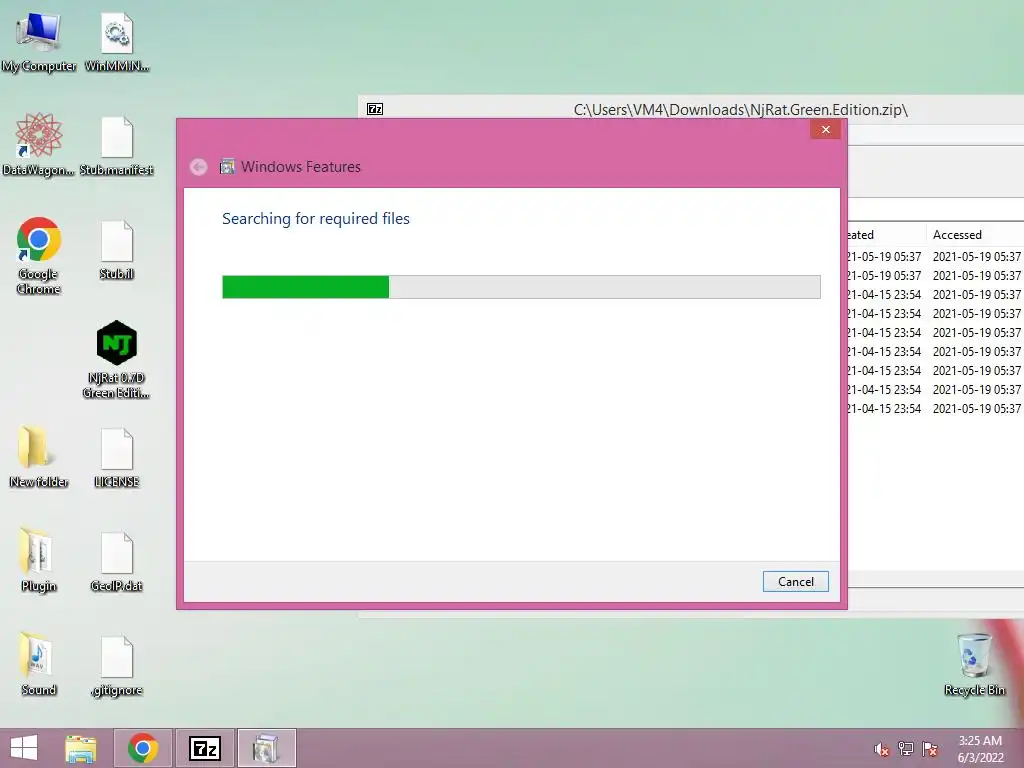Screen dimensions: 1024x768
Task: Open the Recycle Bin
Action: pyautogui.click(x=974, y=664)
